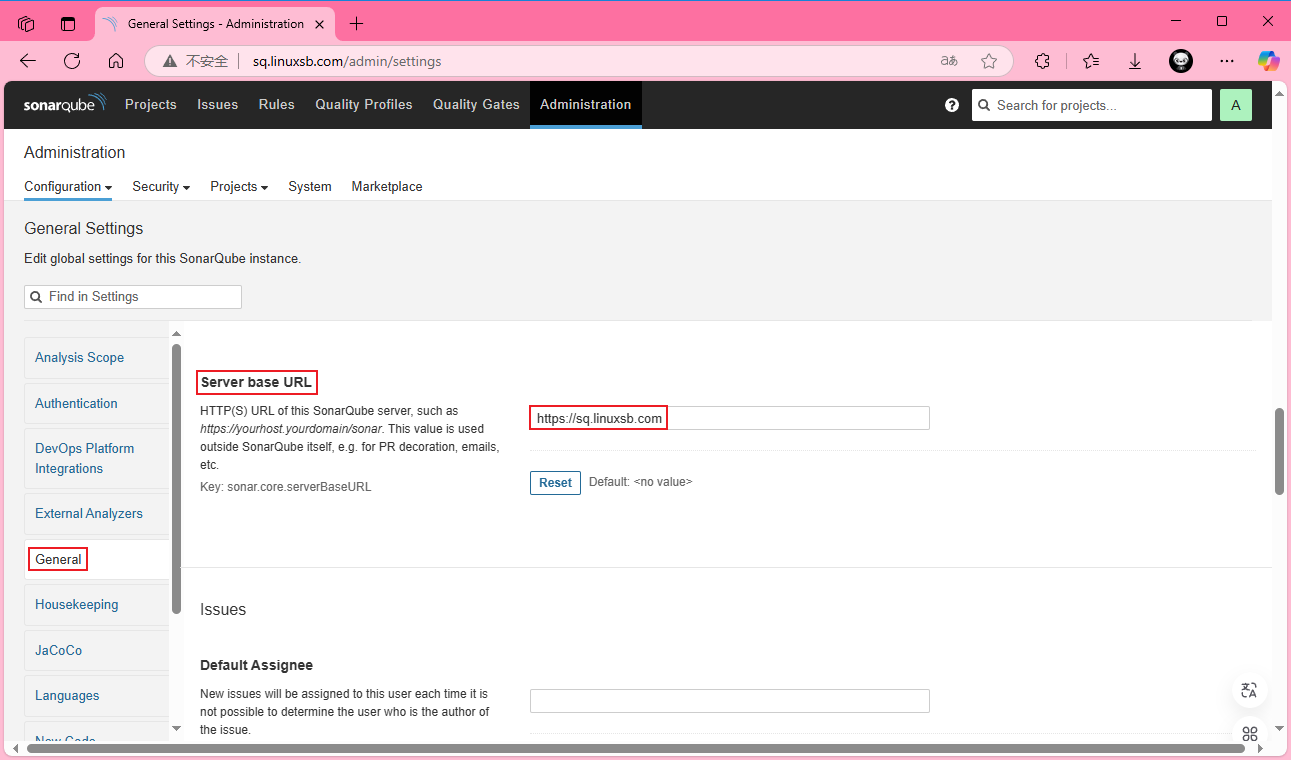Open Issues in top navigation
Viewport: 1291px width, 760px height.
pyautogui.click(x=217, y=104)
